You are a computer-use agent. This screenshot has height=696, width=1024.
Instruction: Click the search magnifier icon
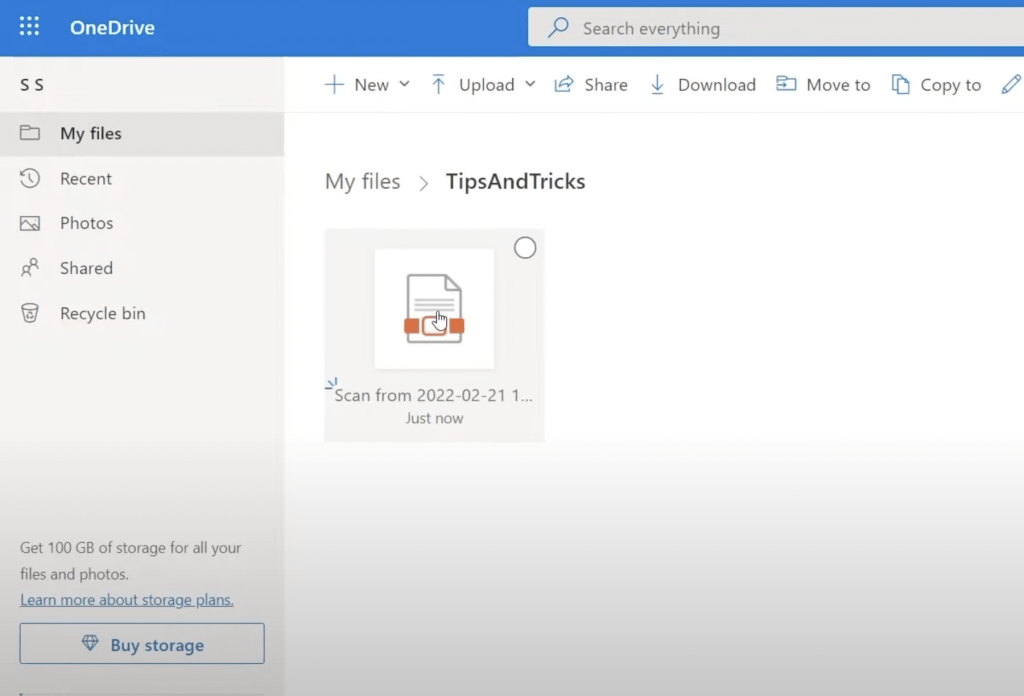pyautogui.click(x=558, y=27)
